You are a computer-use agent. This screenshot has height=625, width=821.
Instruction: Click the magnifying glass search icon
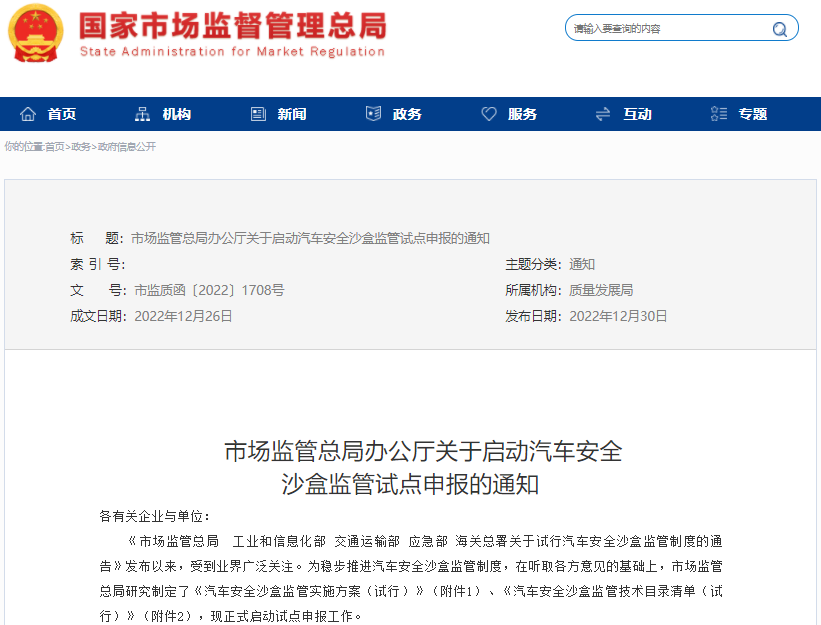point(779,28)
